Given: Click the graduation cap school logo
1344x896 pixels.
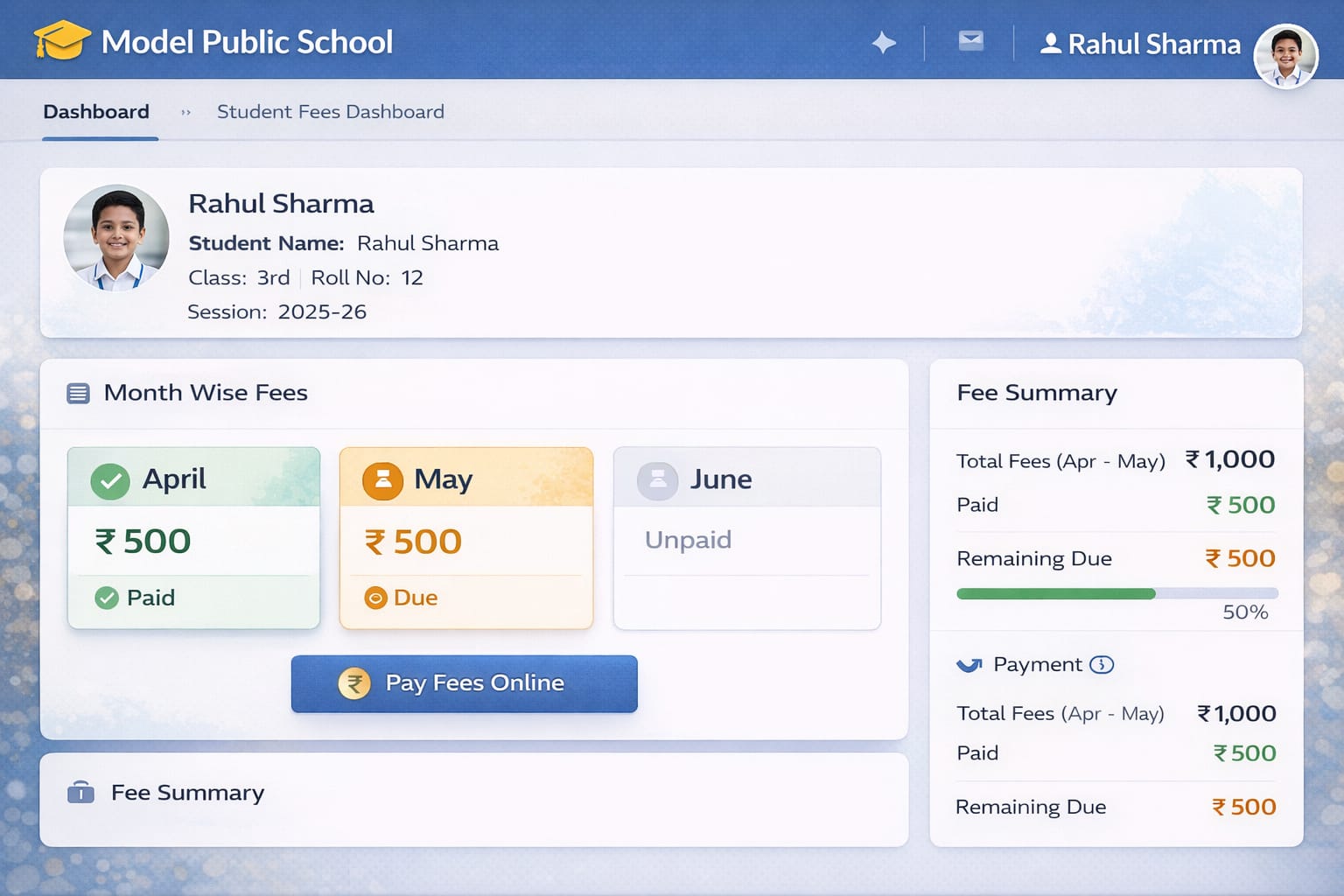Looking at the screenshot, I should (x=63, y=39).
